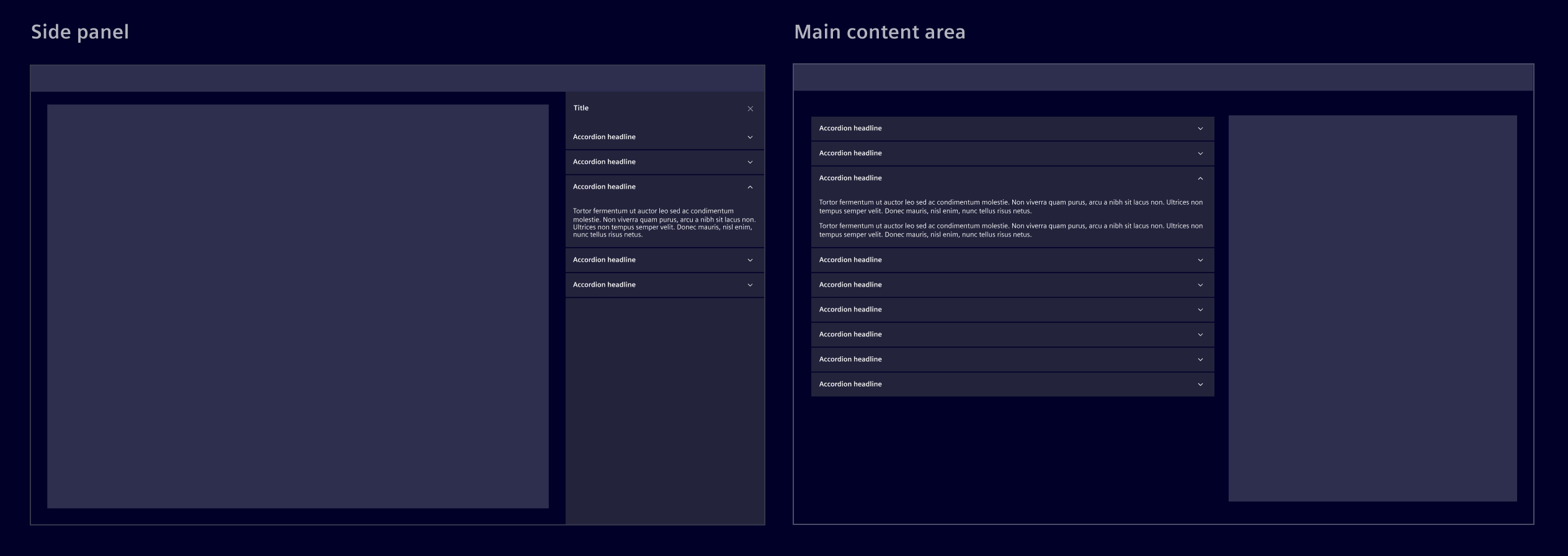Image resolution: width=1568 pixels, height=556 pixels.
Task: Click the chevron of the eighth main area accordion
Action: tap(1200, 359)
